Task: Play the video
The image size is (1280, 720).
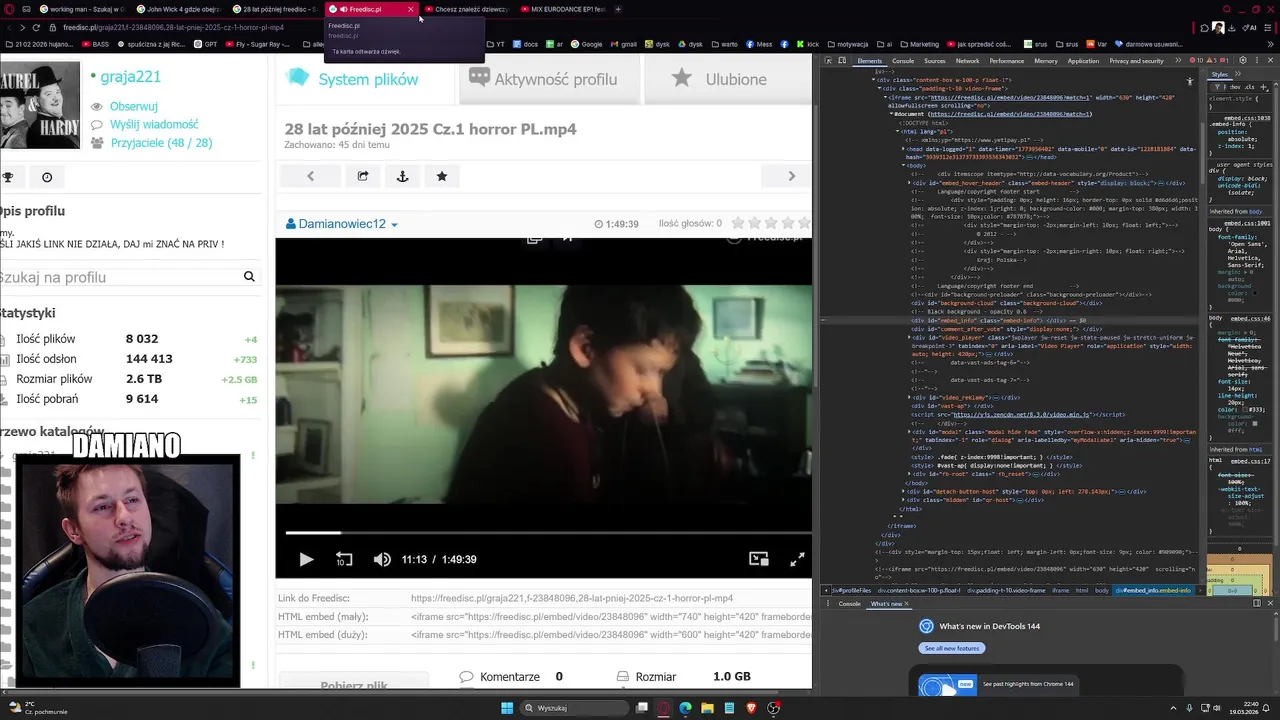Action: [x=306, y=559]
